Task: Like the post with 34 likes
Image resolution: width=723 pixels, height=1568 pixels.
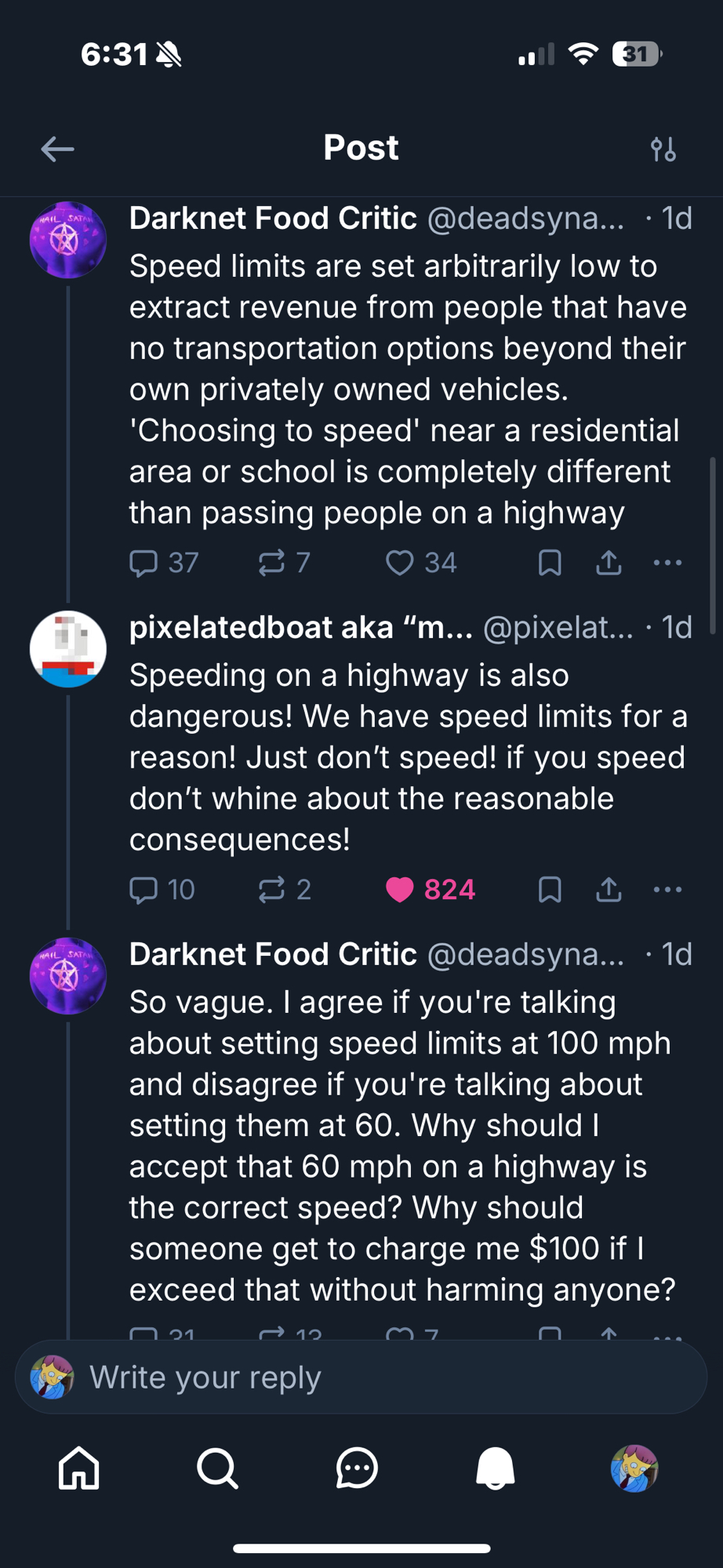Action: 400,563
